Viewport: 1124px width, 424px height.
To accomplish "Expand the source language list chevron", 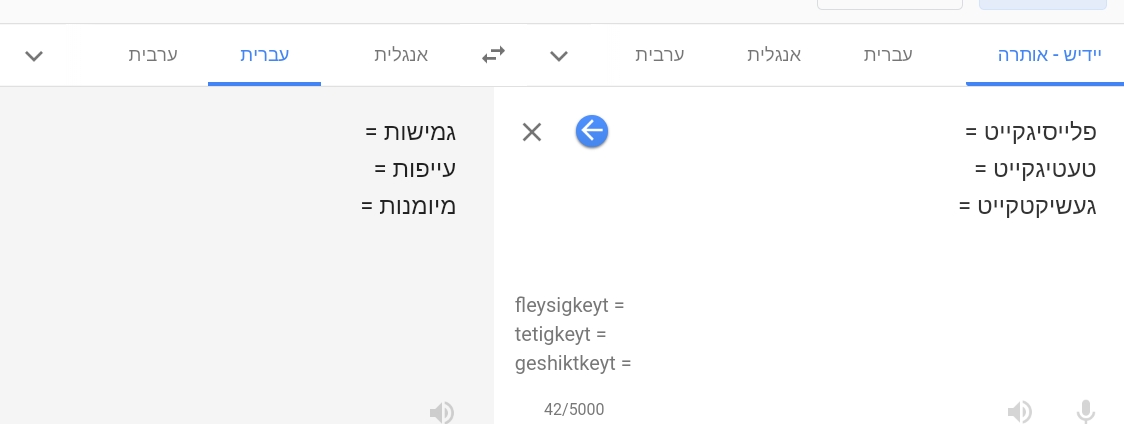I will [x=559, y=56].
